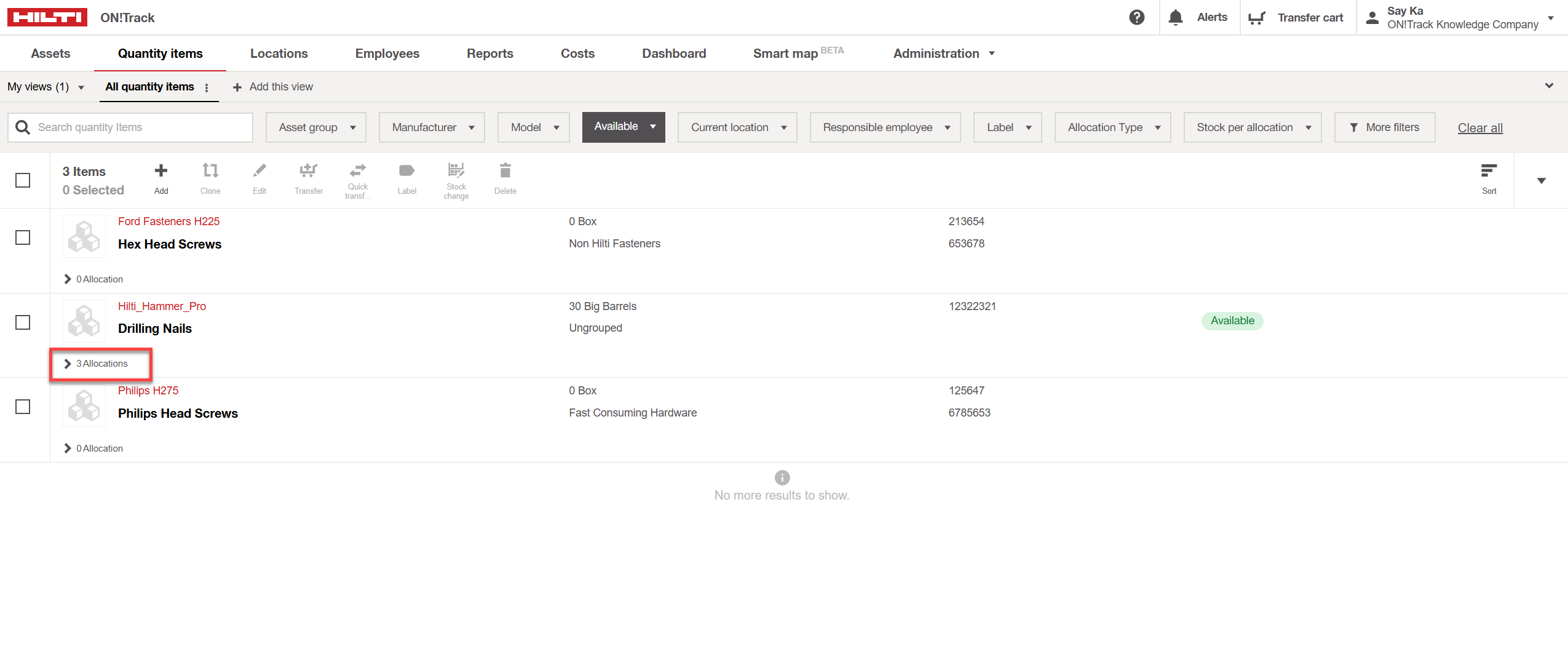Click the Philips Head Screws item thumbnail

pyautogui.click(x=84, y=405)
